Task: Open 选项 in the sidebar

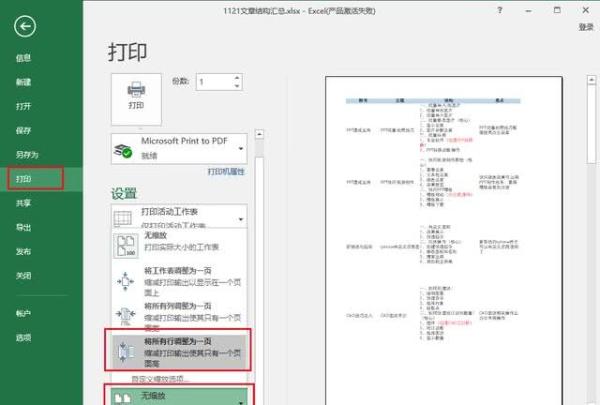Action: coord(23,337)
